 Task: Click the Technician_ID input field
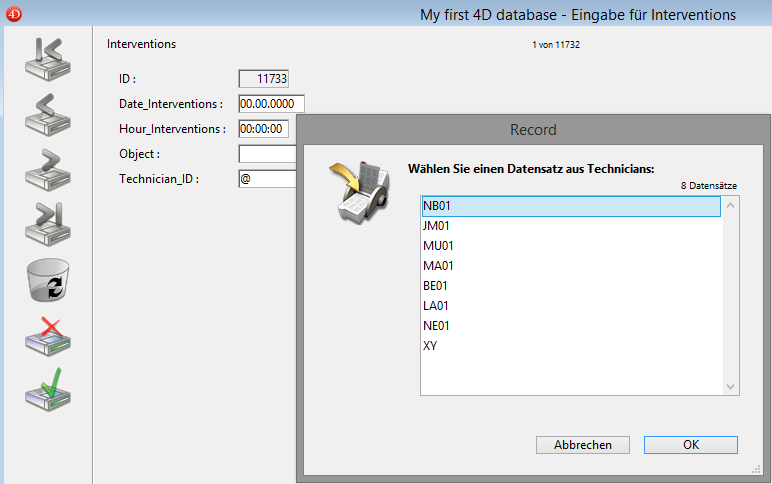point(267,179)
